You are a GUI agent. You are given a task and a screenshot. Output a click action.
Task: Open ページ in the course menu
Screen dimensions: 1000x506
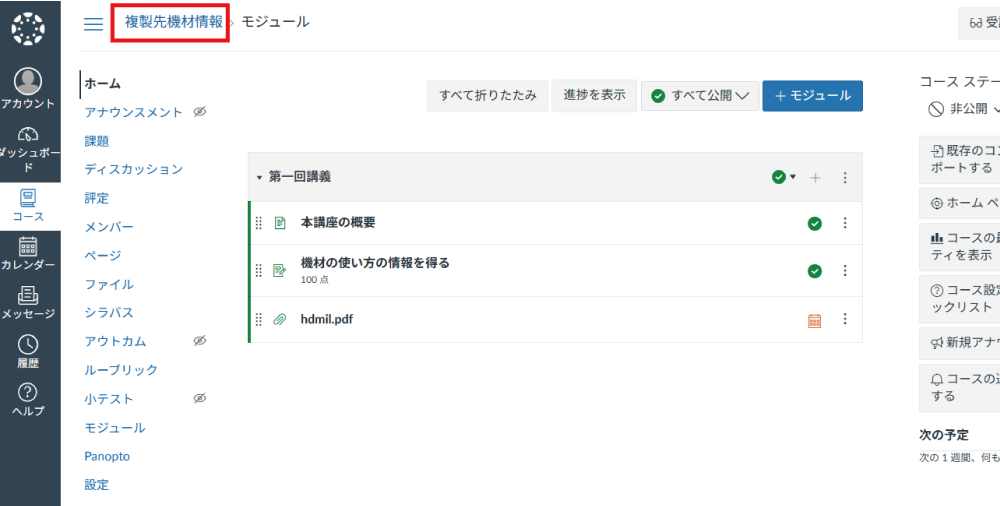[103, 255]
